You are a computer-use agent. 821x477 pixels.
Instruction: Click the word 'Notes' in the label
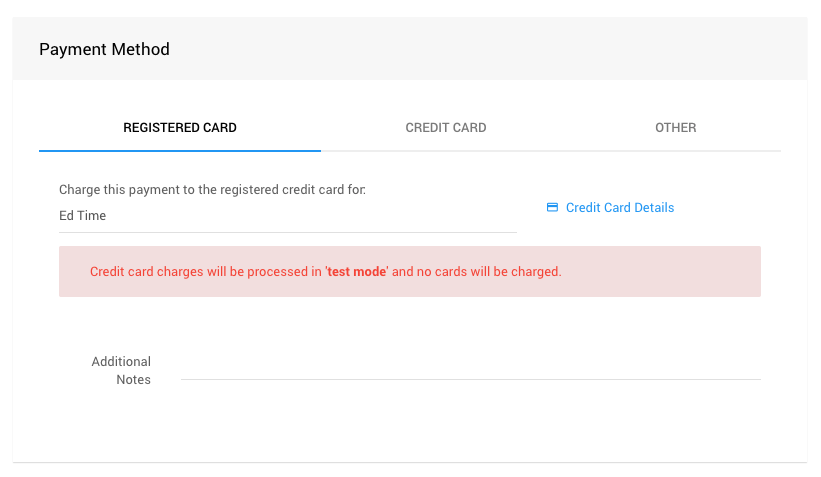[x=133, y=380]
